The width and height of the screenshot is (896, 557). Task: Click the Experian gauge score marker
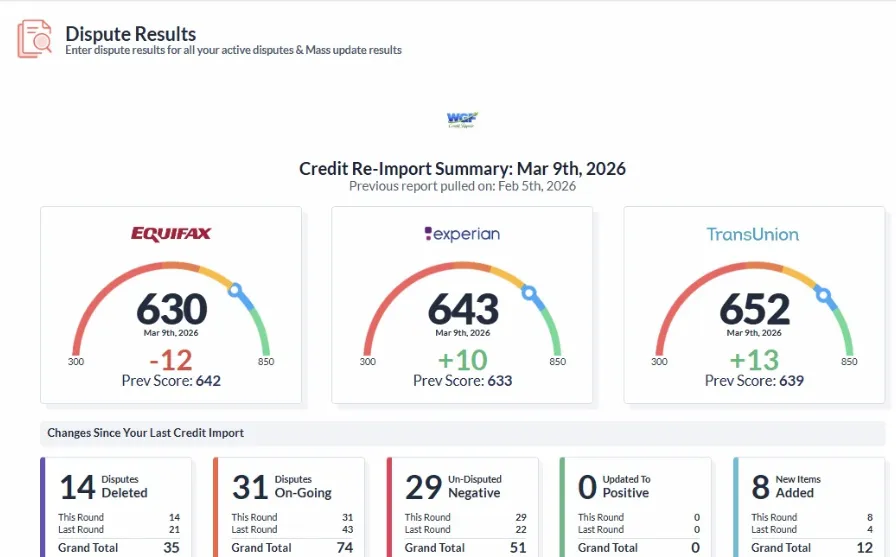pos(529,293)
